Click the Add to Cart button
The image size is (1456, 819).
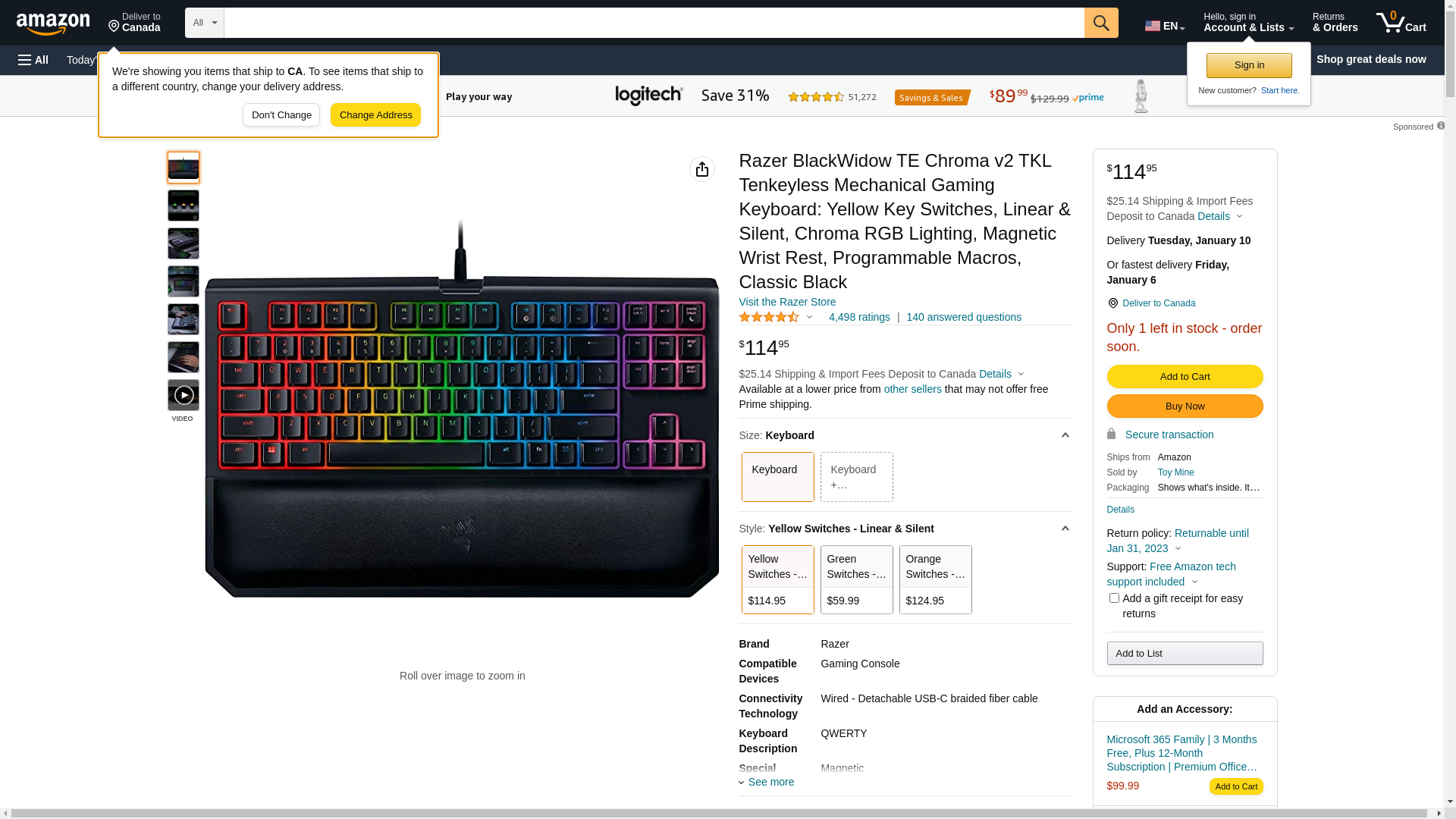click(x=1185, y=377)
